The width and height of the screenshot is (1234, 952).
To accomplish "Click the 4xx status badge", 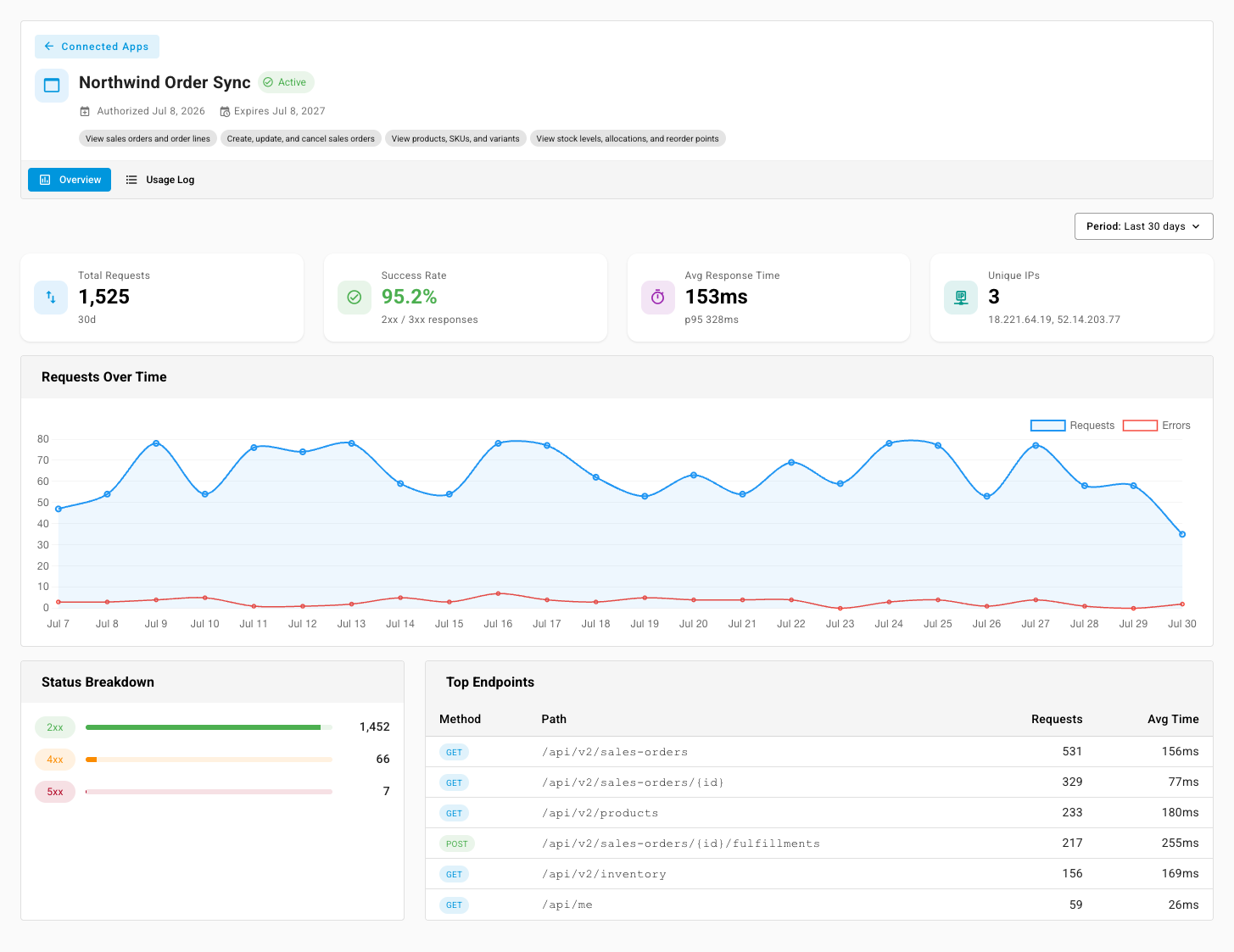I will pyautogui.click(x=55, y=760).
